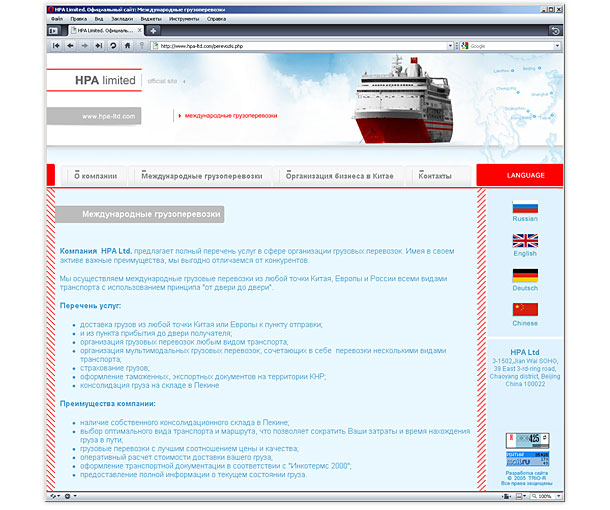Screen dimensions: 610x510
Task: Click the Deutsch language text link
Action: pos(525,288)
